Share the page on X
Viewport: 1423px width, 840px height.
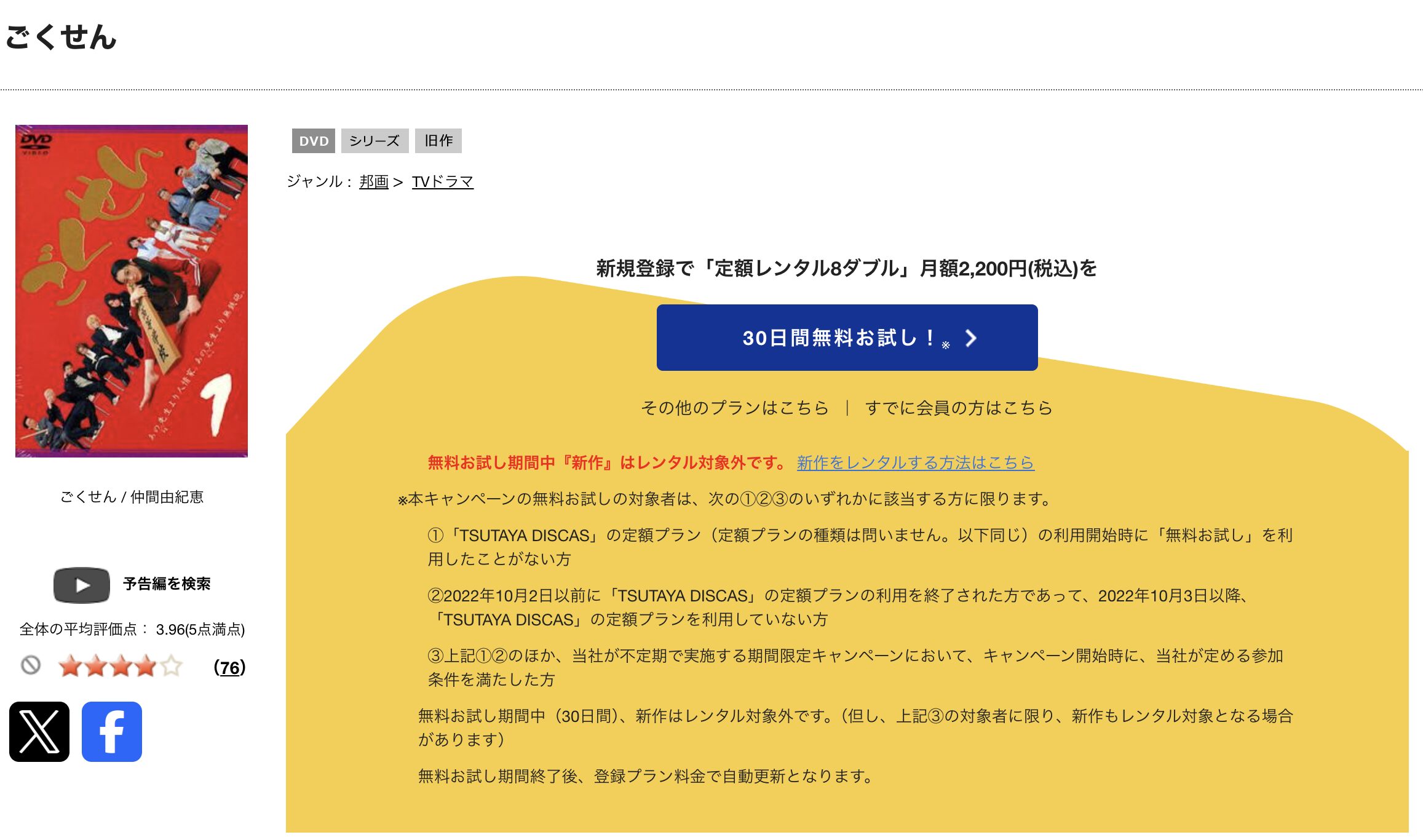point(39,732)
